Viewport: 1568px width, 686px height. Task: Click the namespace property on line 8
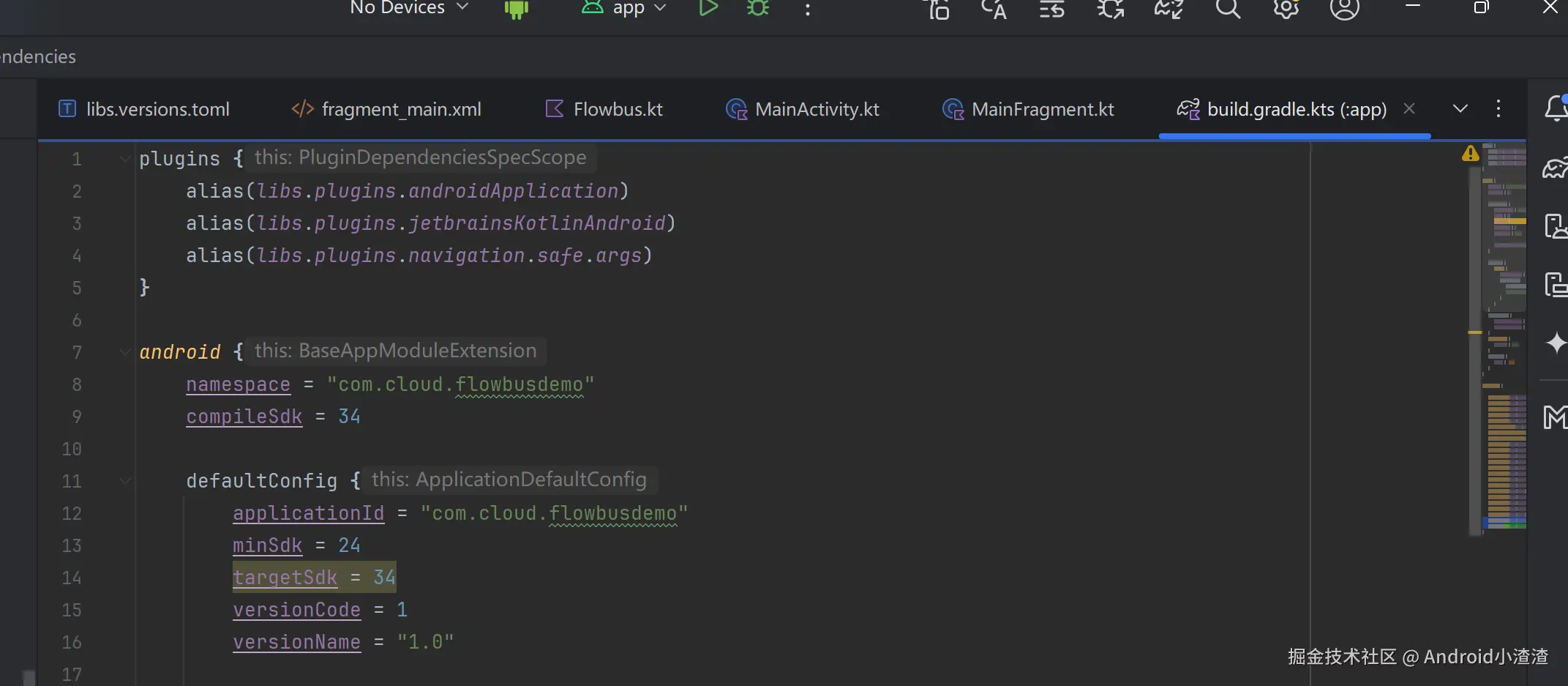[238, 384]
